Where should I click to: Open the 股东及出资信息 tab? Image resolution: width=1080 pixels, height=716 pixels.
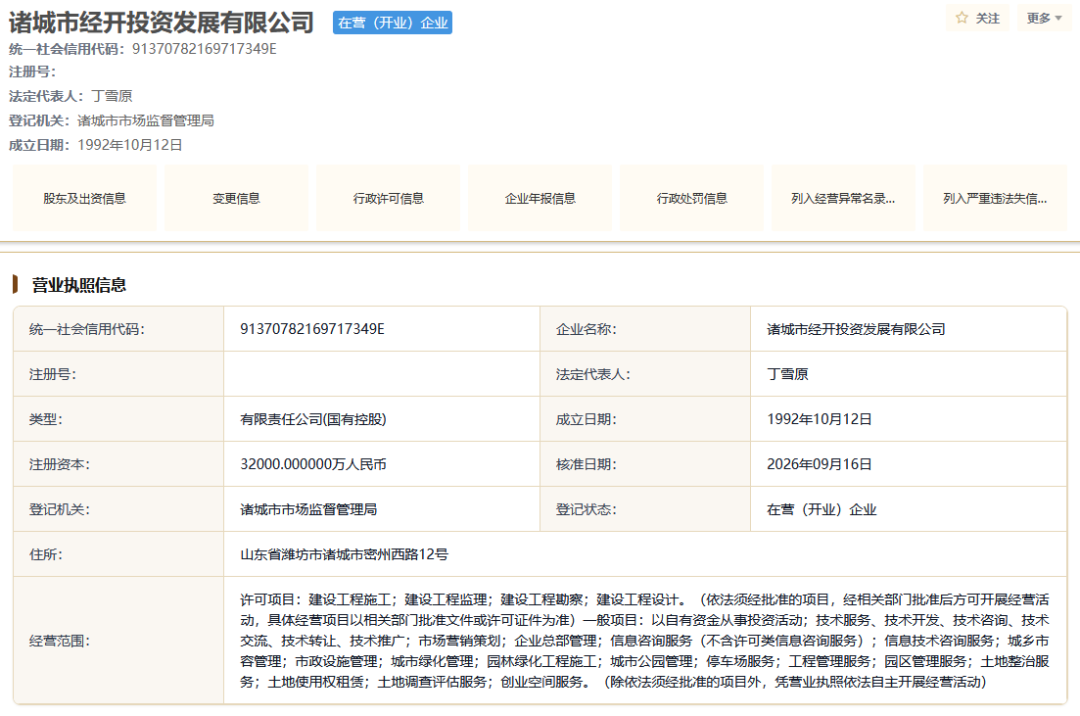point(85,198)
